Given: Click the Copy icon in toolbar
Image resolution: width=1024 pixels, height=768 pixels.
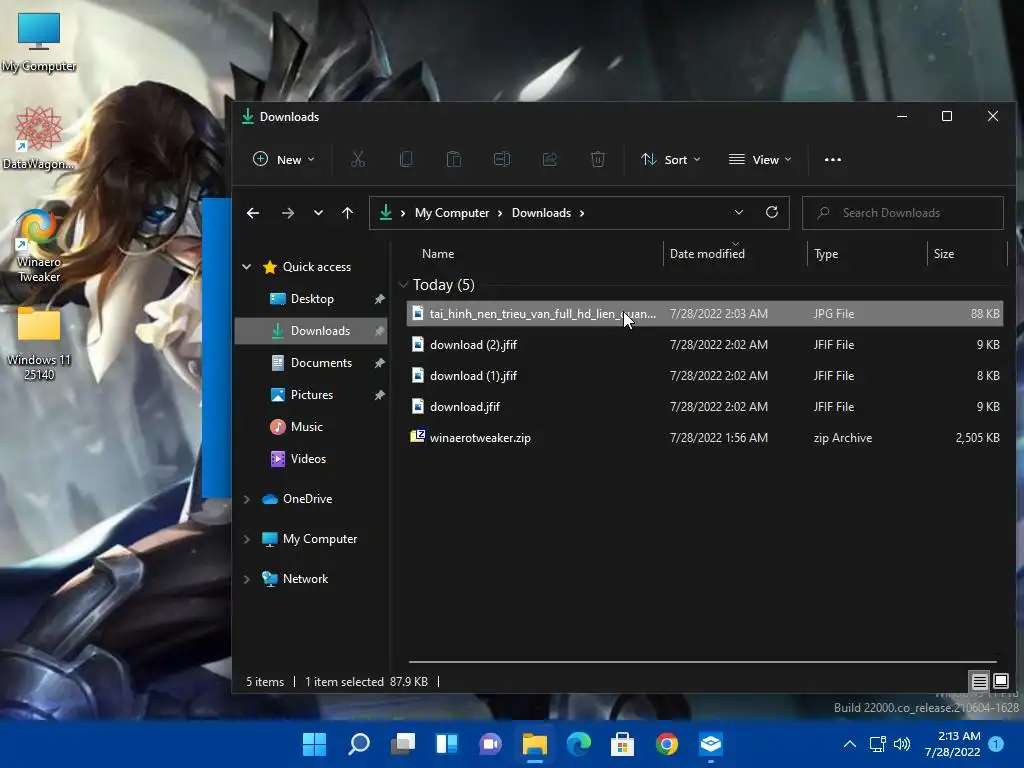Looking at the screenshot, I should tap(406, 159).
